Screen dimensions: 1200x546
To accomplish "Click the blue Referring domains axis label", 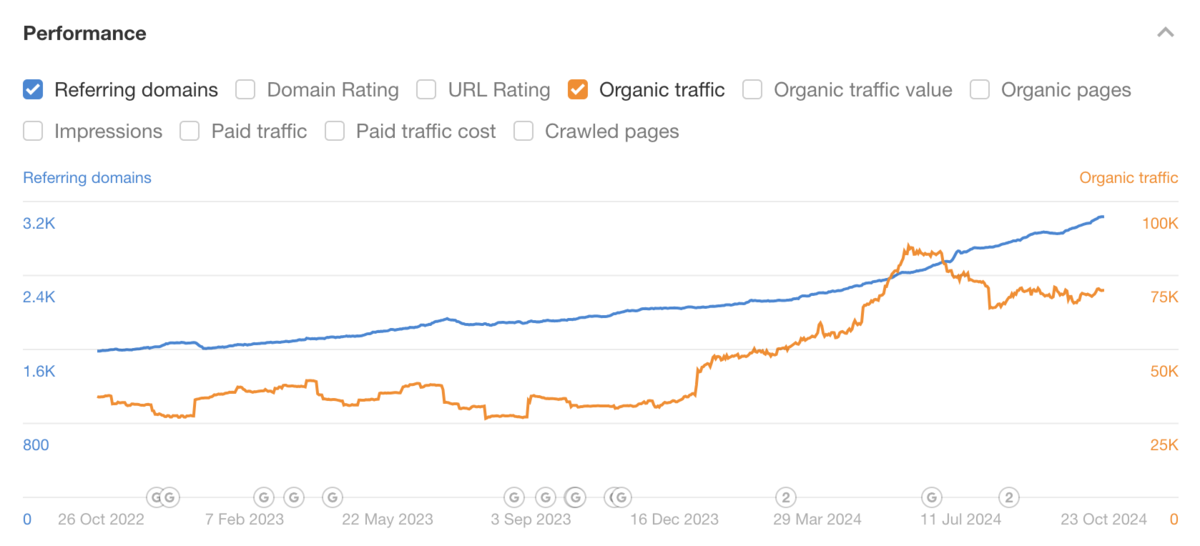I will click(87, 178).
